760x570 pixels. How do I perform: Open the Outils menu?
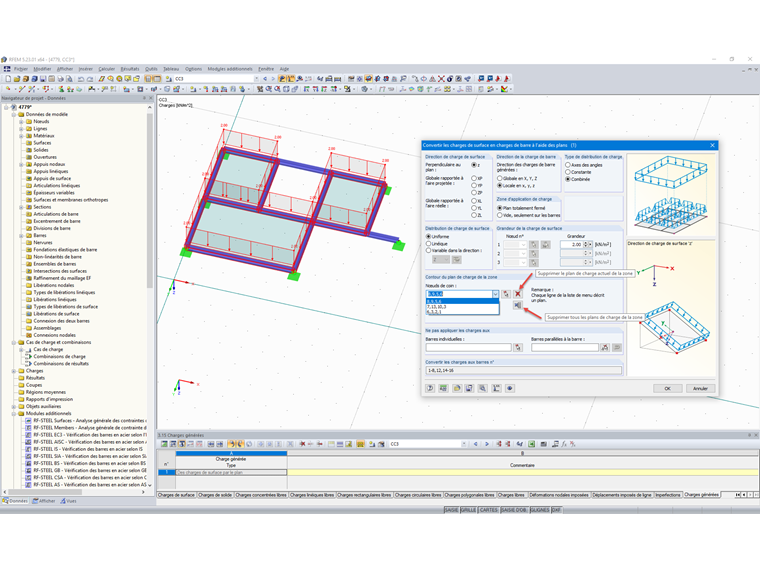151,69
